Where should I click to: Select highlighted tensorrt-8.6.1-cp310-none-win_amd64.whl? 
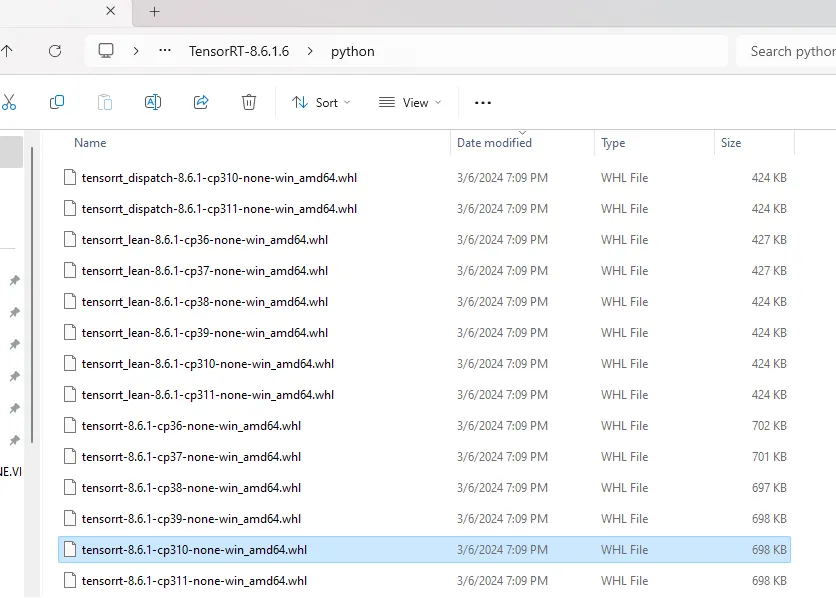point(424,549)
